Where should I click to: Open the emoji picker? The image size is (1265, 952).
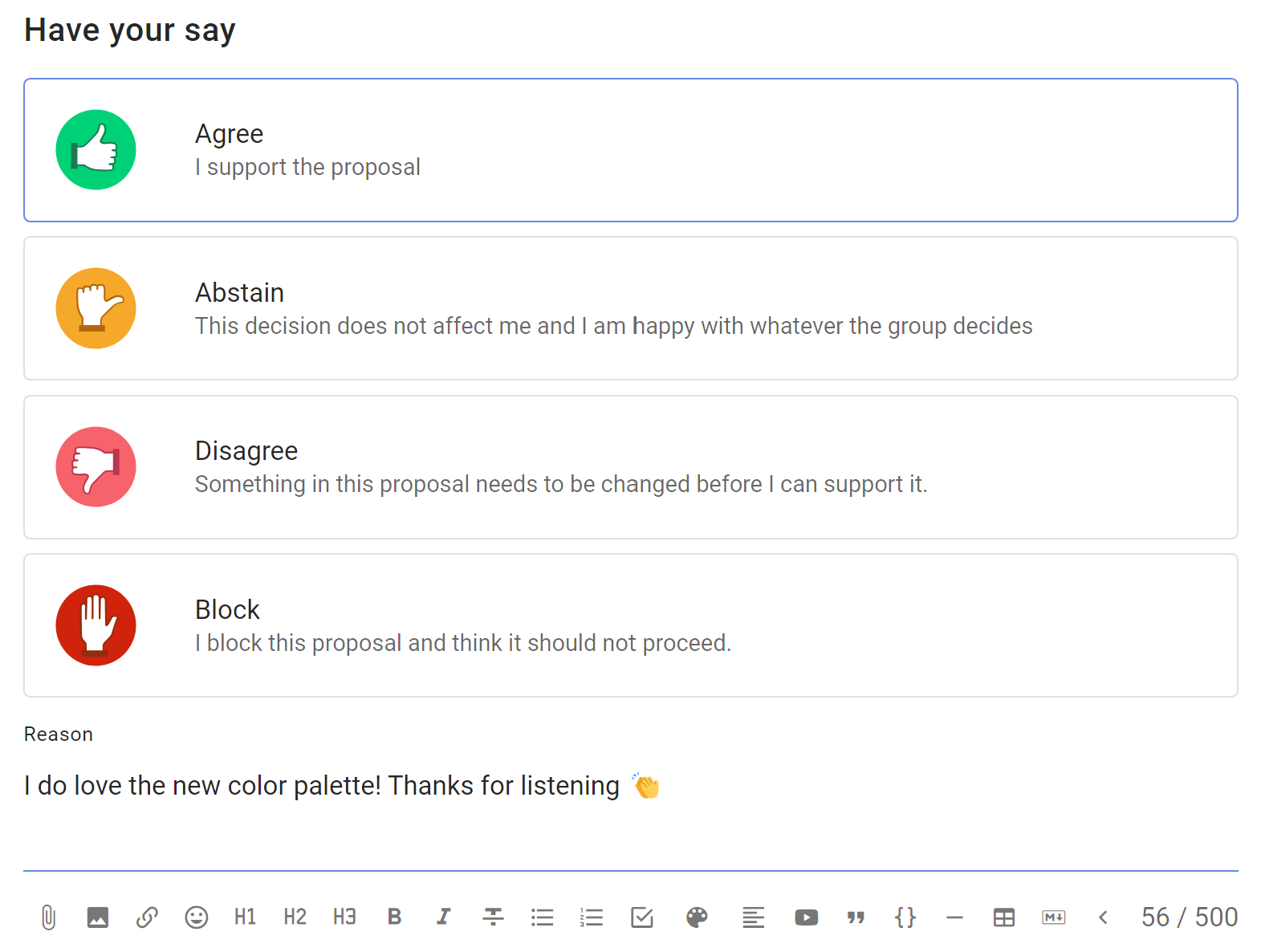pyautogui.click(x=197, y=917)
